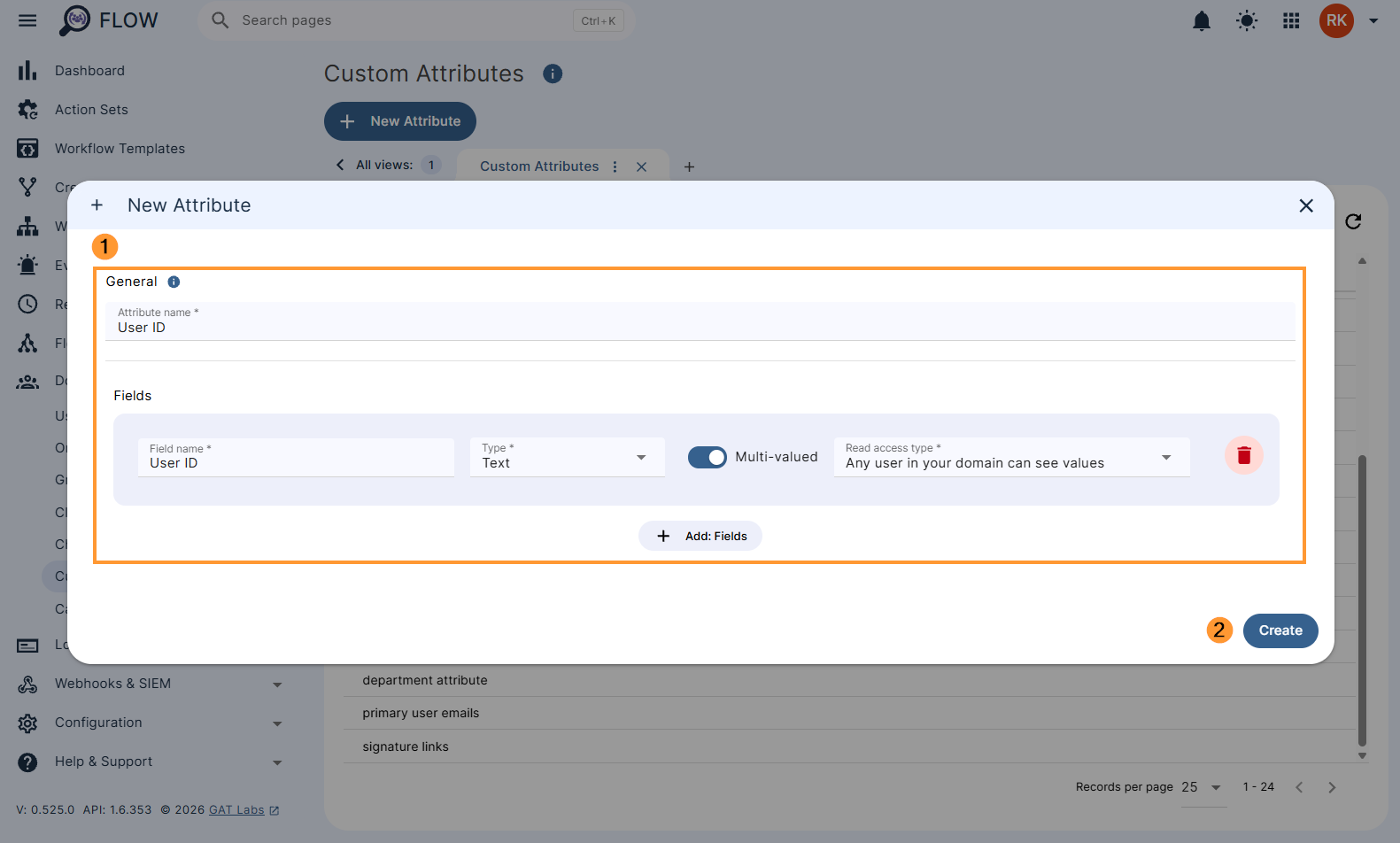Click the alarm siren sidebar icon
The width and height of the screenshot is (1400, 843).
click(27, 265)
